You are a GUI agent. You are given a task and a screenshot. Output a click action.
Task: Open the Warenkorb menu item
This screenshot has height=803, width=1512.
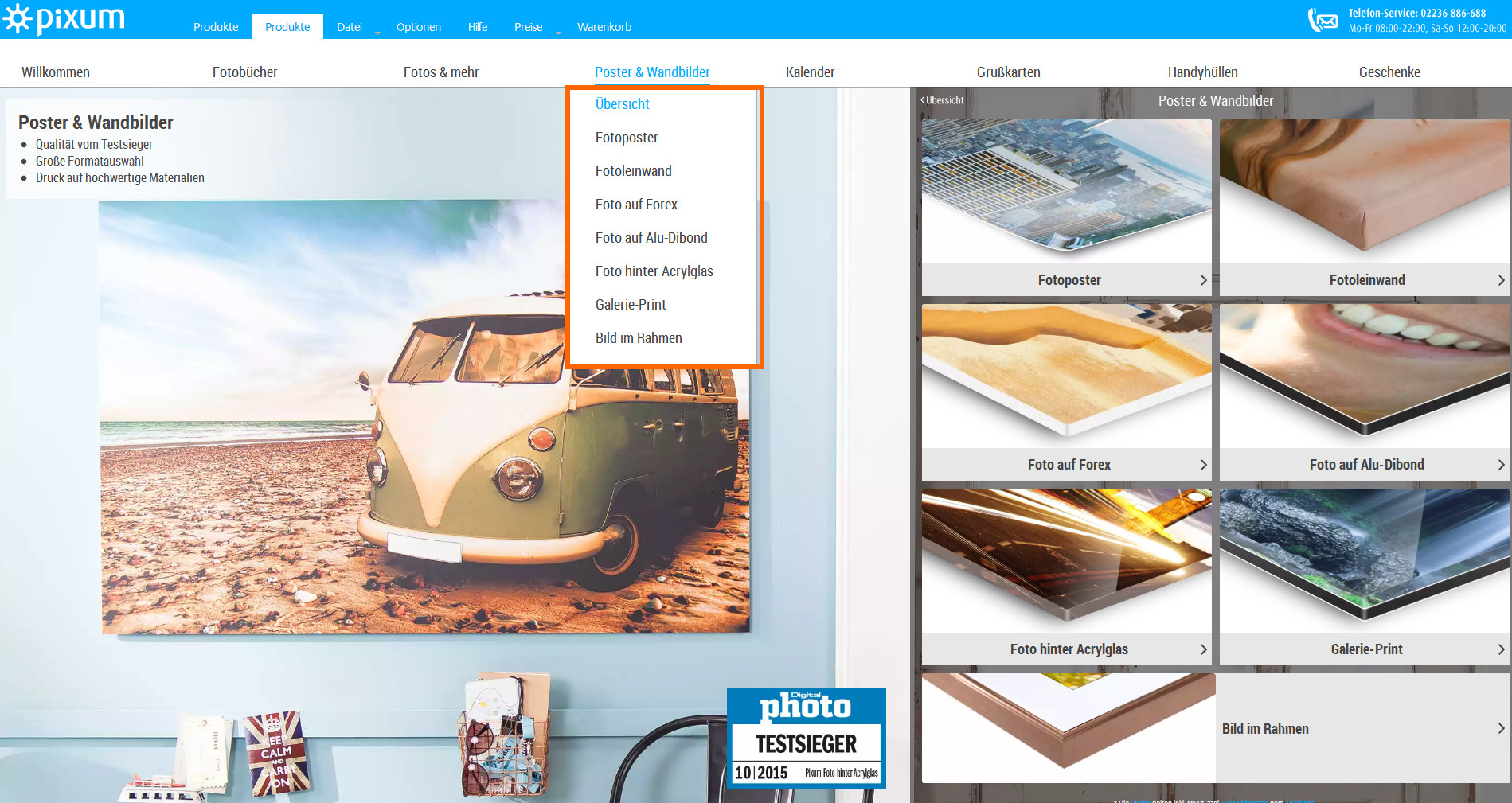(x=604, y=27)
